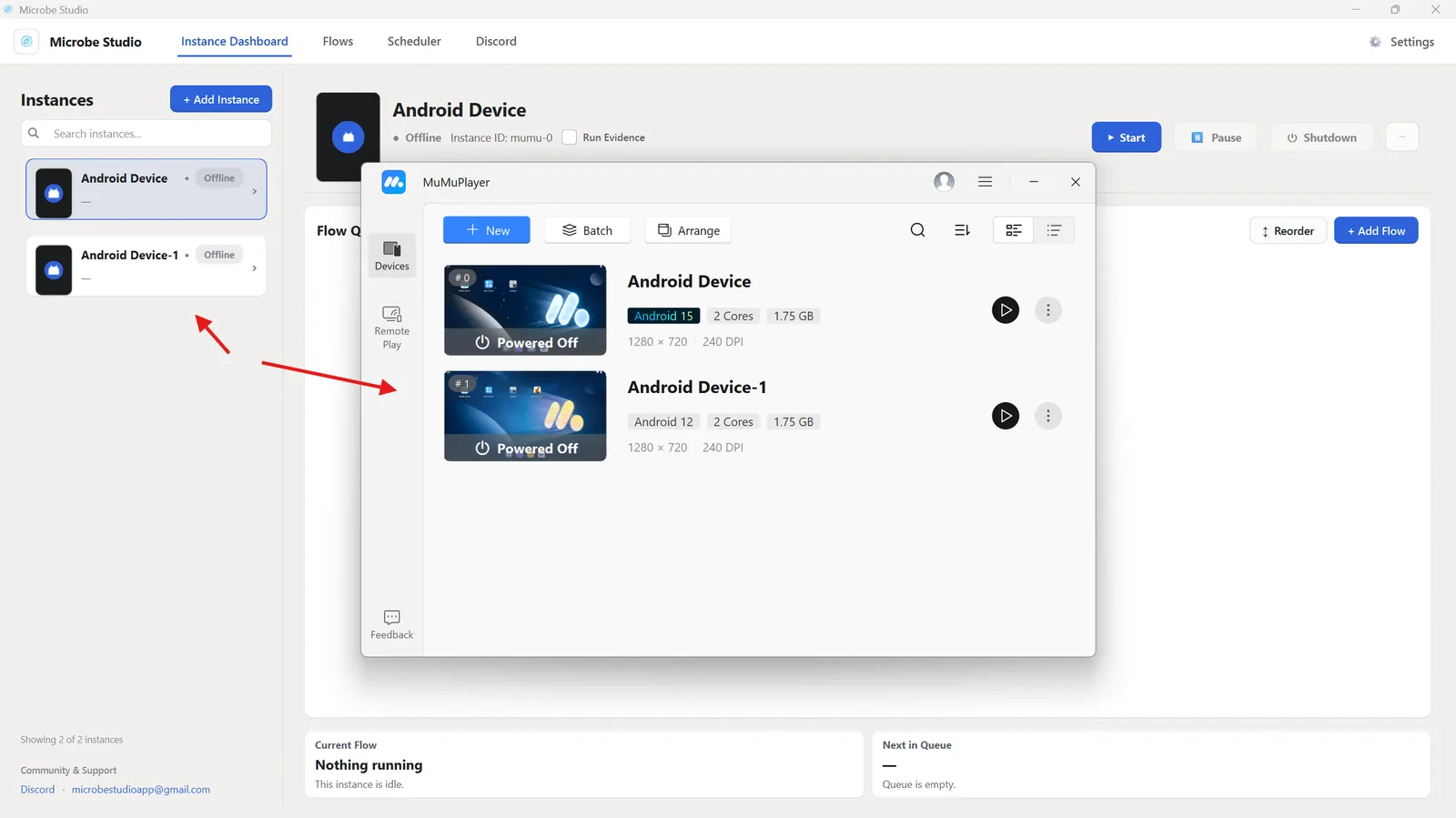Select Android Device instance in sidebar

click(146, 189)
